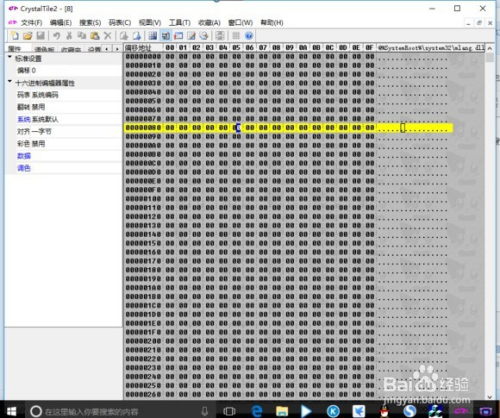Open the 文件(F) menu

31,23
